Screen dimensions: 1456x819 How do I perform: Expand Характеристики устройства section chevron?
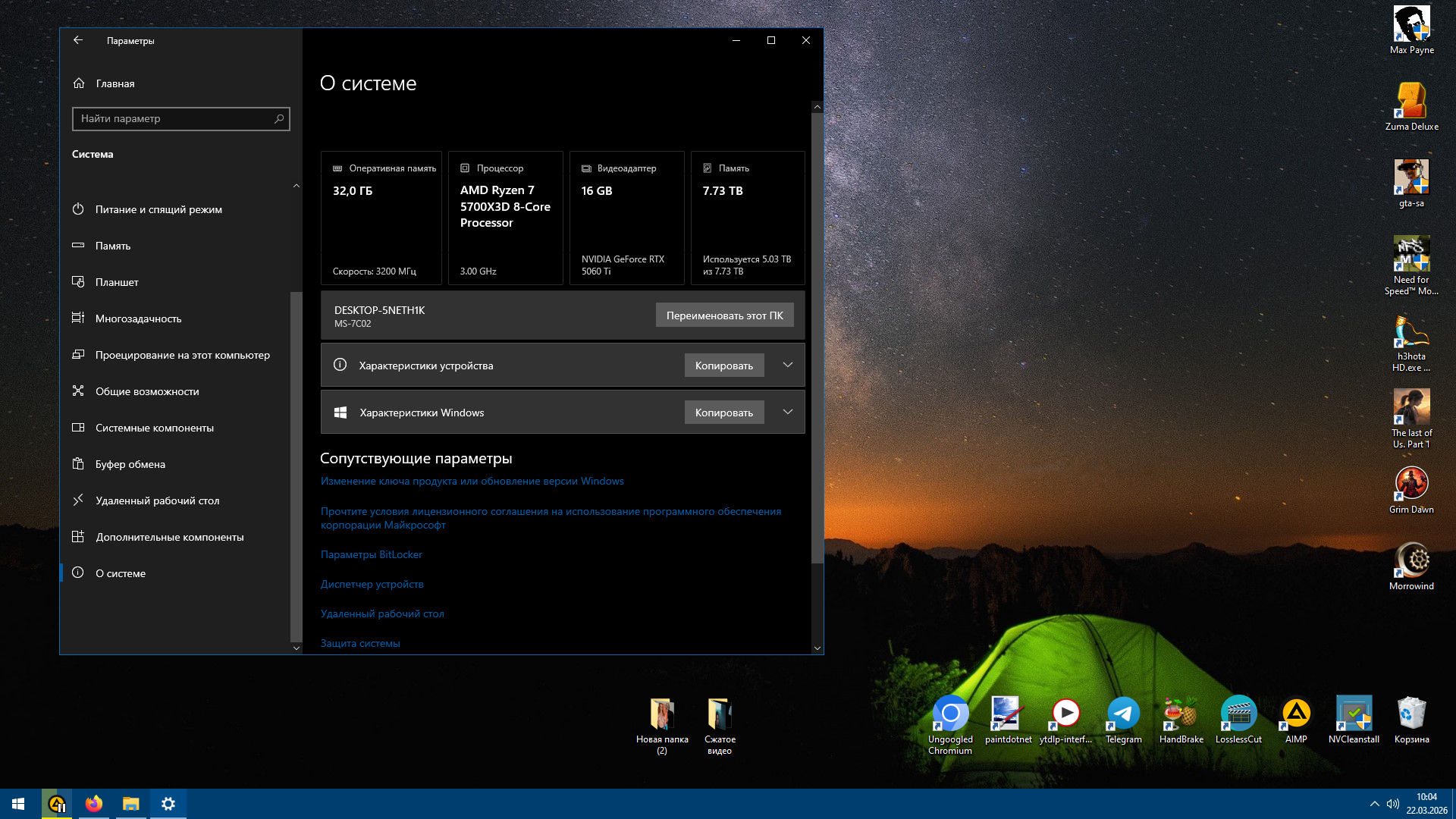(x=788, y=365)
